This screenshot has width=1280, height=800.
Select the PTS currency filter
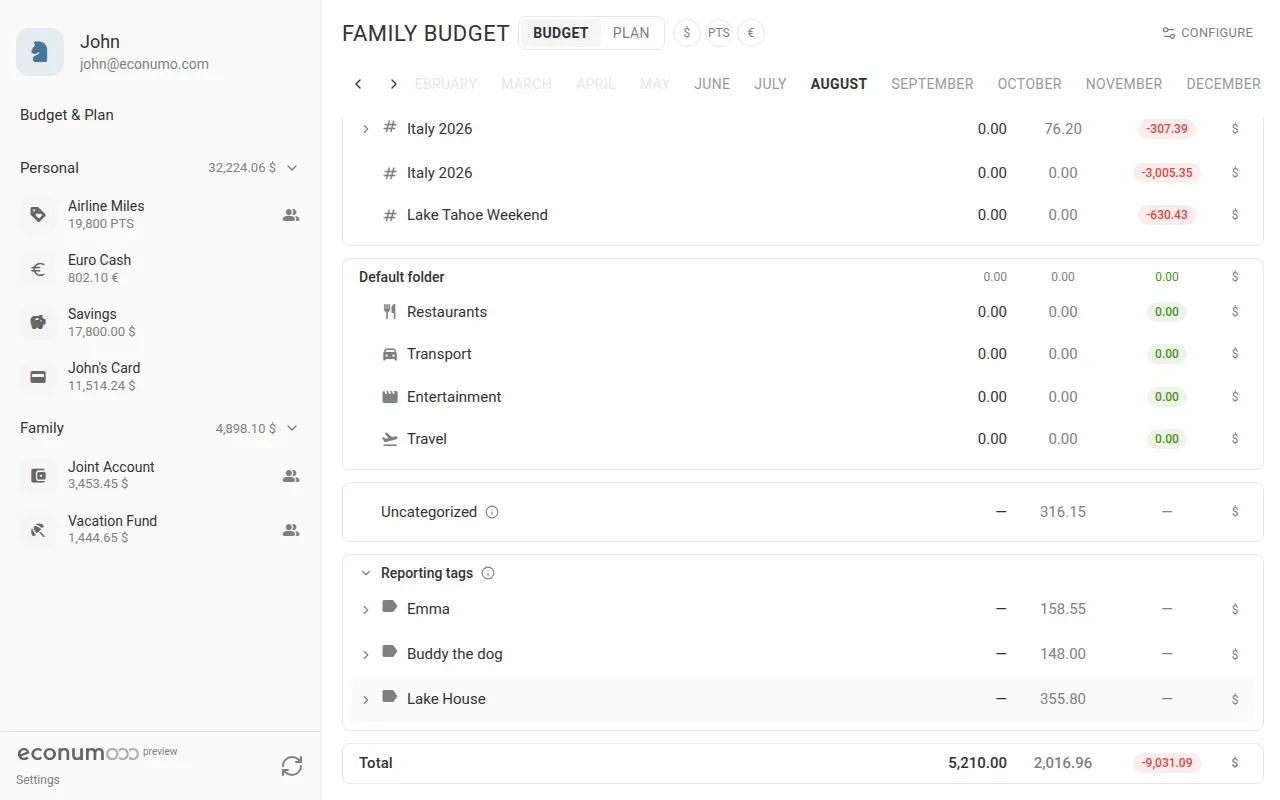tap(719, 33)
